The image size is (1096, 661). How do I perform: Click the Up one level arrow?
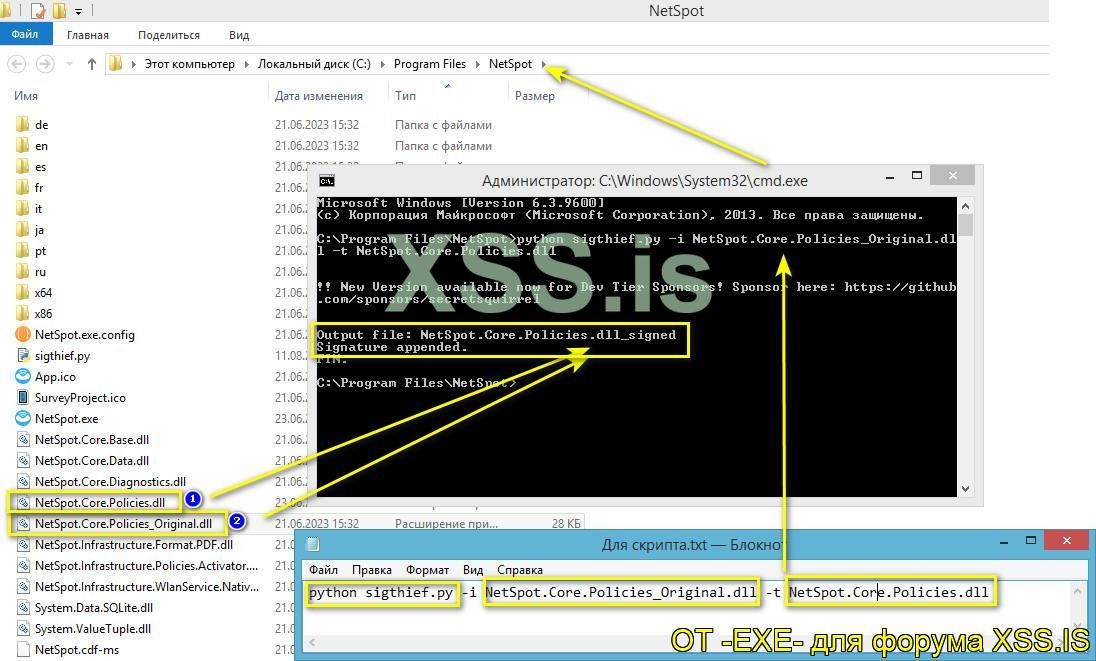tap(92, 64)
